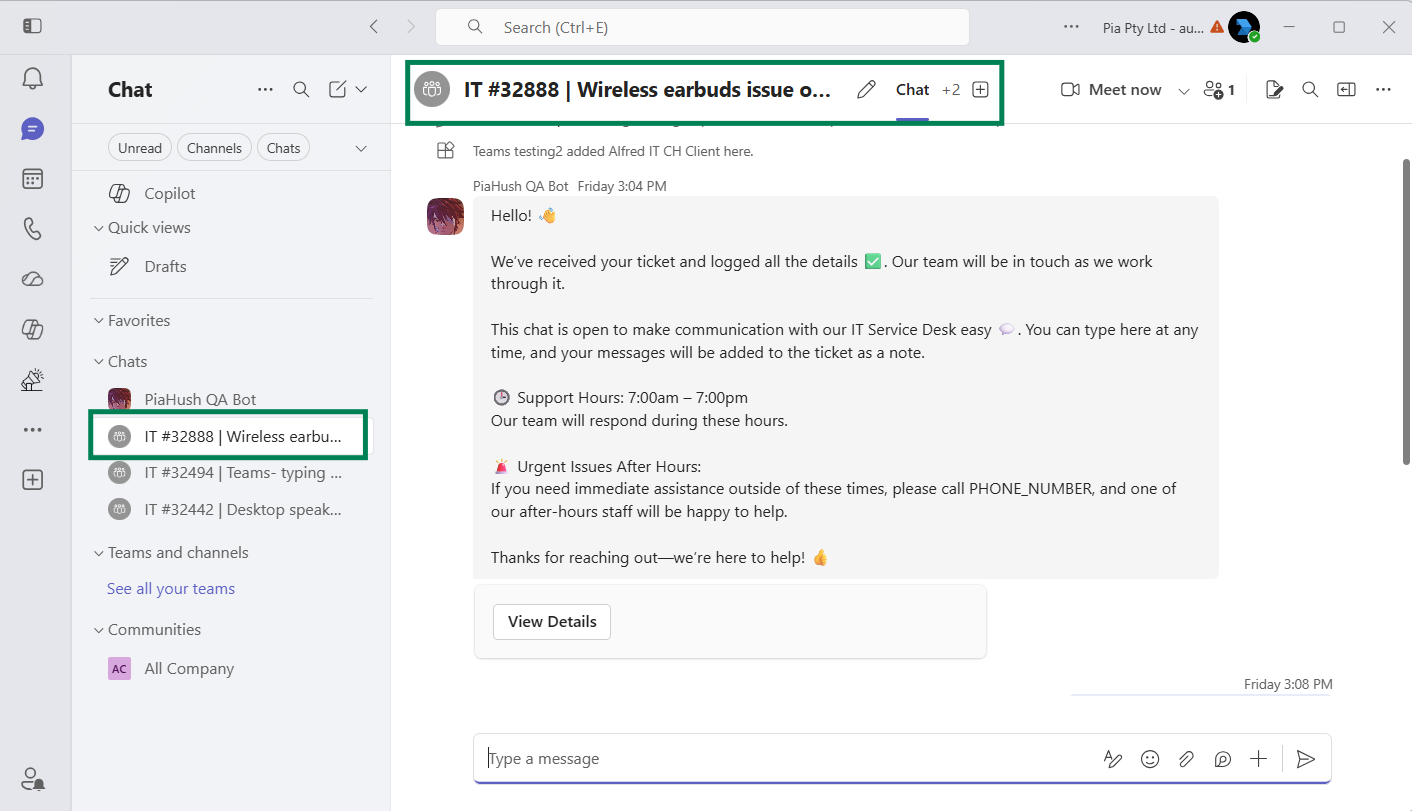Toggle the navigation pane icon in title bar
The width and height of the screenshot is (1412, 811).
point(32,26)
